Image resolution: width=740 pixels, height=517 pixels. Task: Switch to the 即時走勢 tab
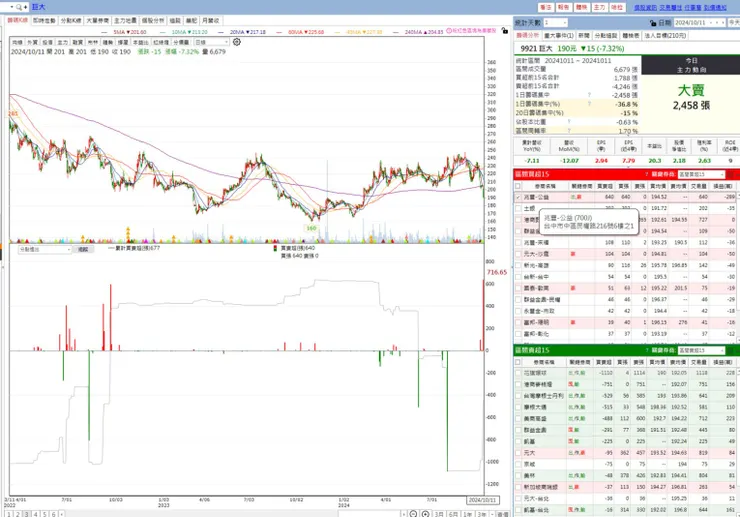pos(44,21)
